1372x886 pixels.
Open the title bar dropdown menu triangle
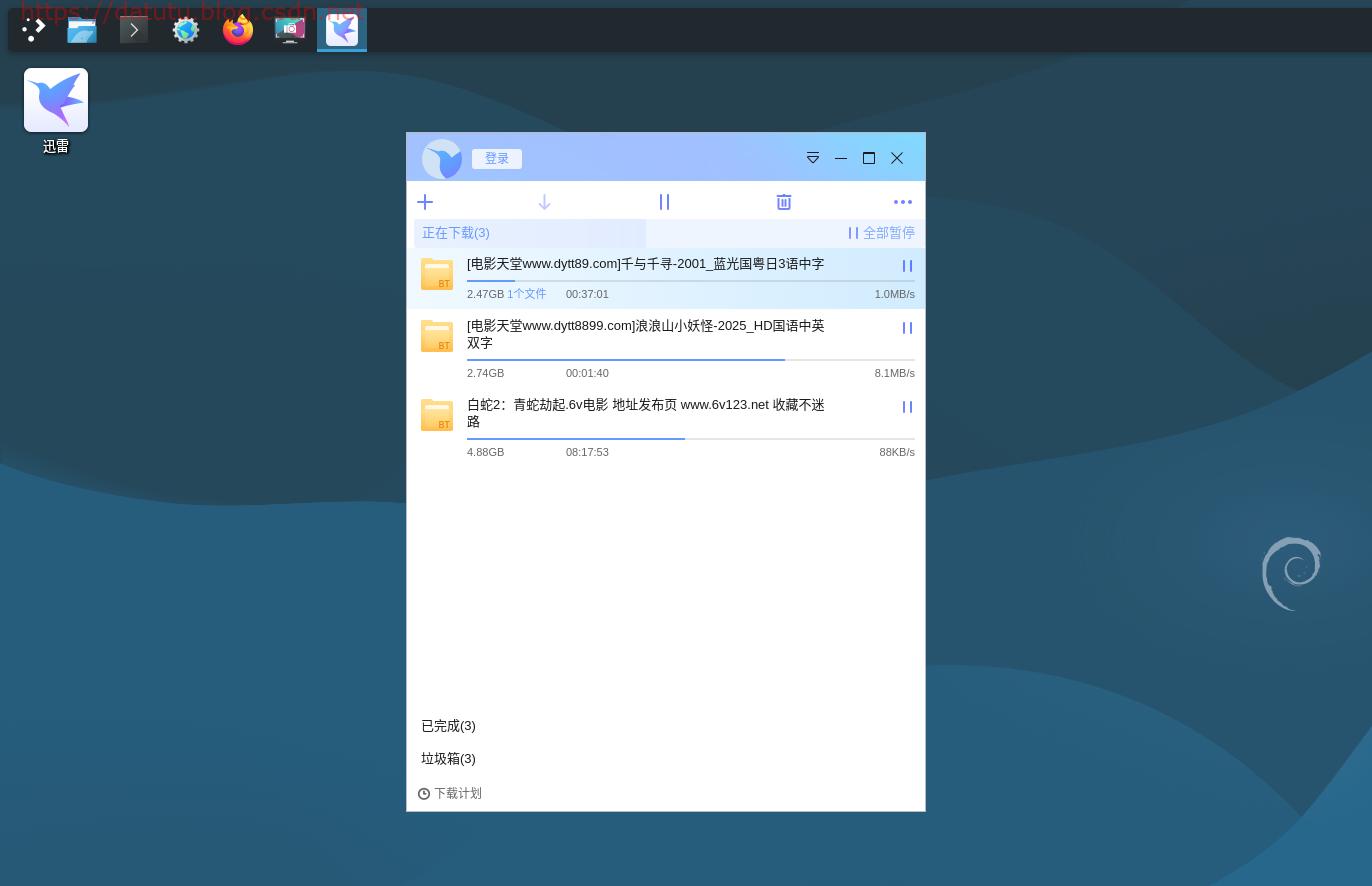point(813,158)
